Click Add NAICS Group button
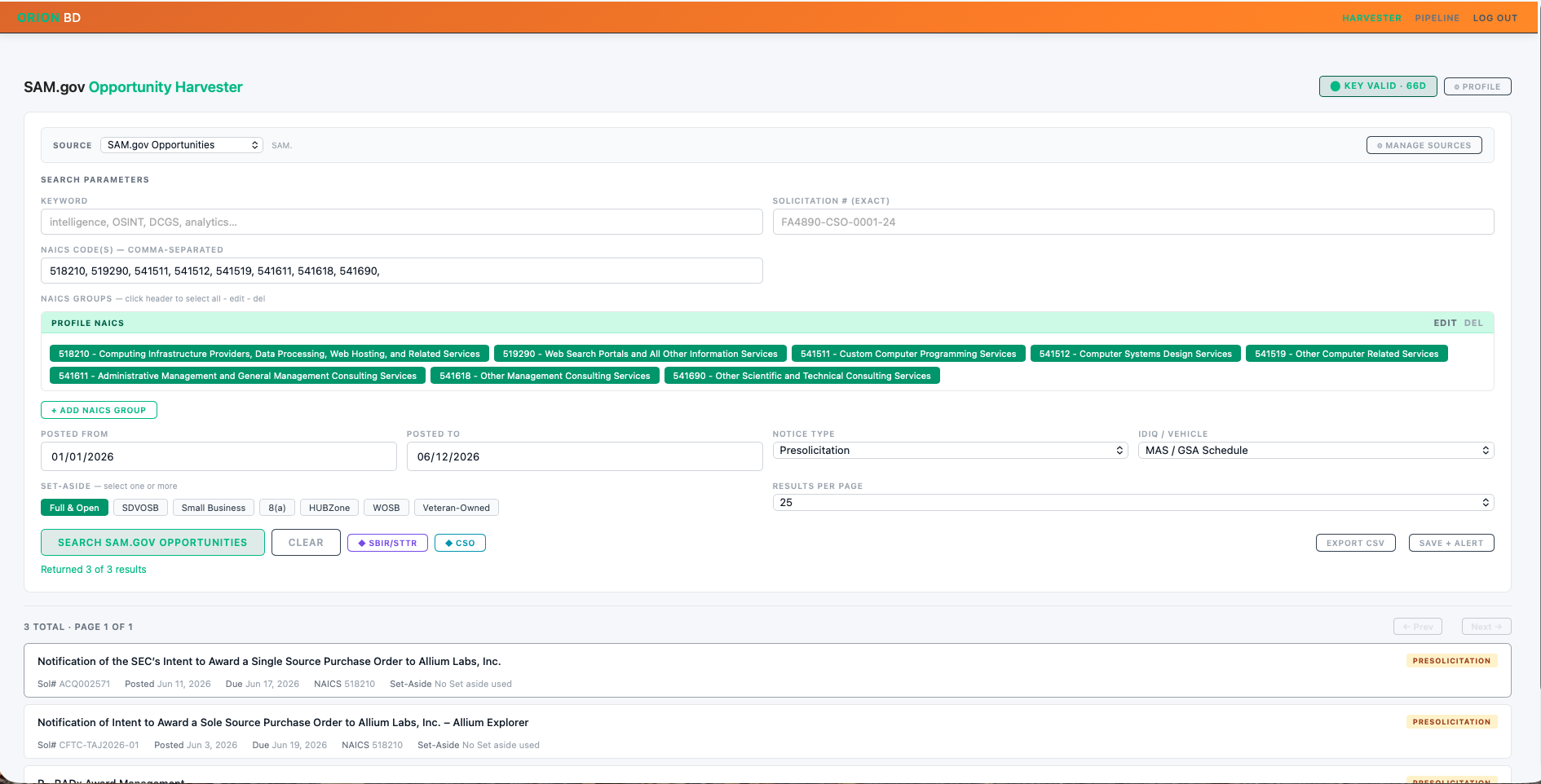The image size is (1541, 784). click(x=99, y=410)
